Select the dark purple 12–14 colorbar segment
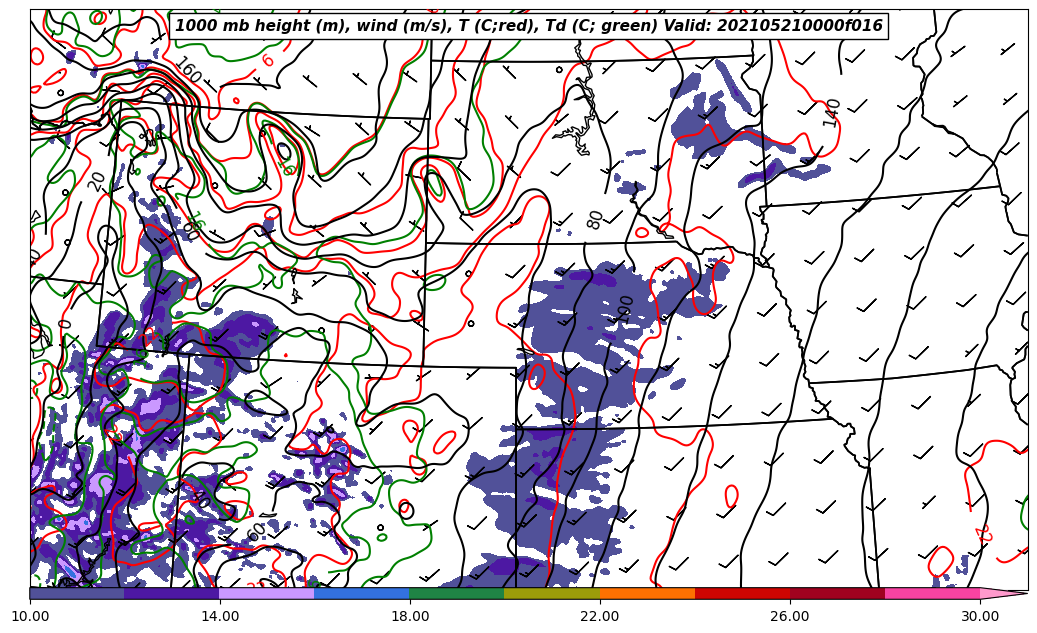The height and width of the screenshot is (633, 1037). [172, 593]
